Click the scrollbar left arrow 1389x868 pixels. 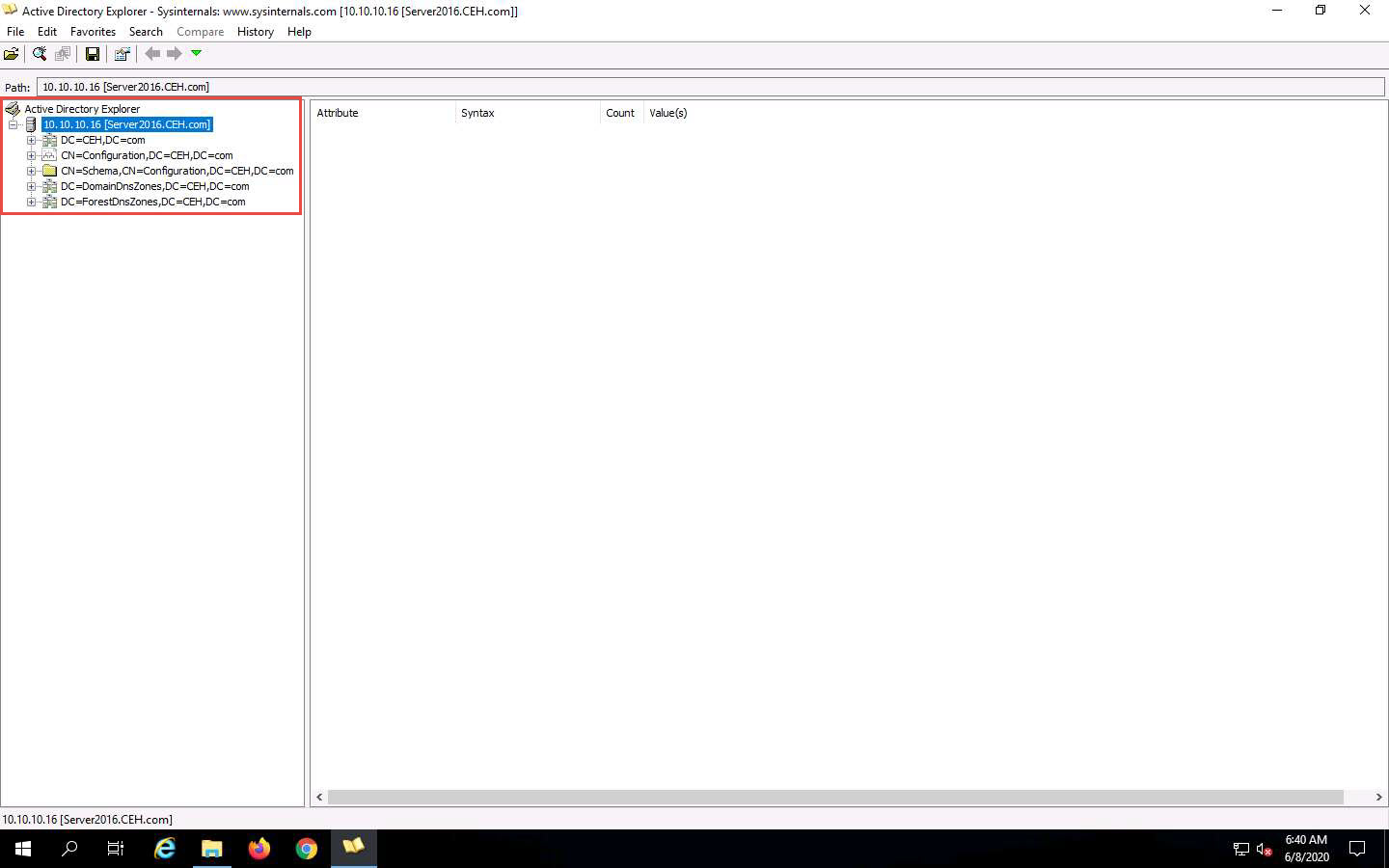[319, 798]
